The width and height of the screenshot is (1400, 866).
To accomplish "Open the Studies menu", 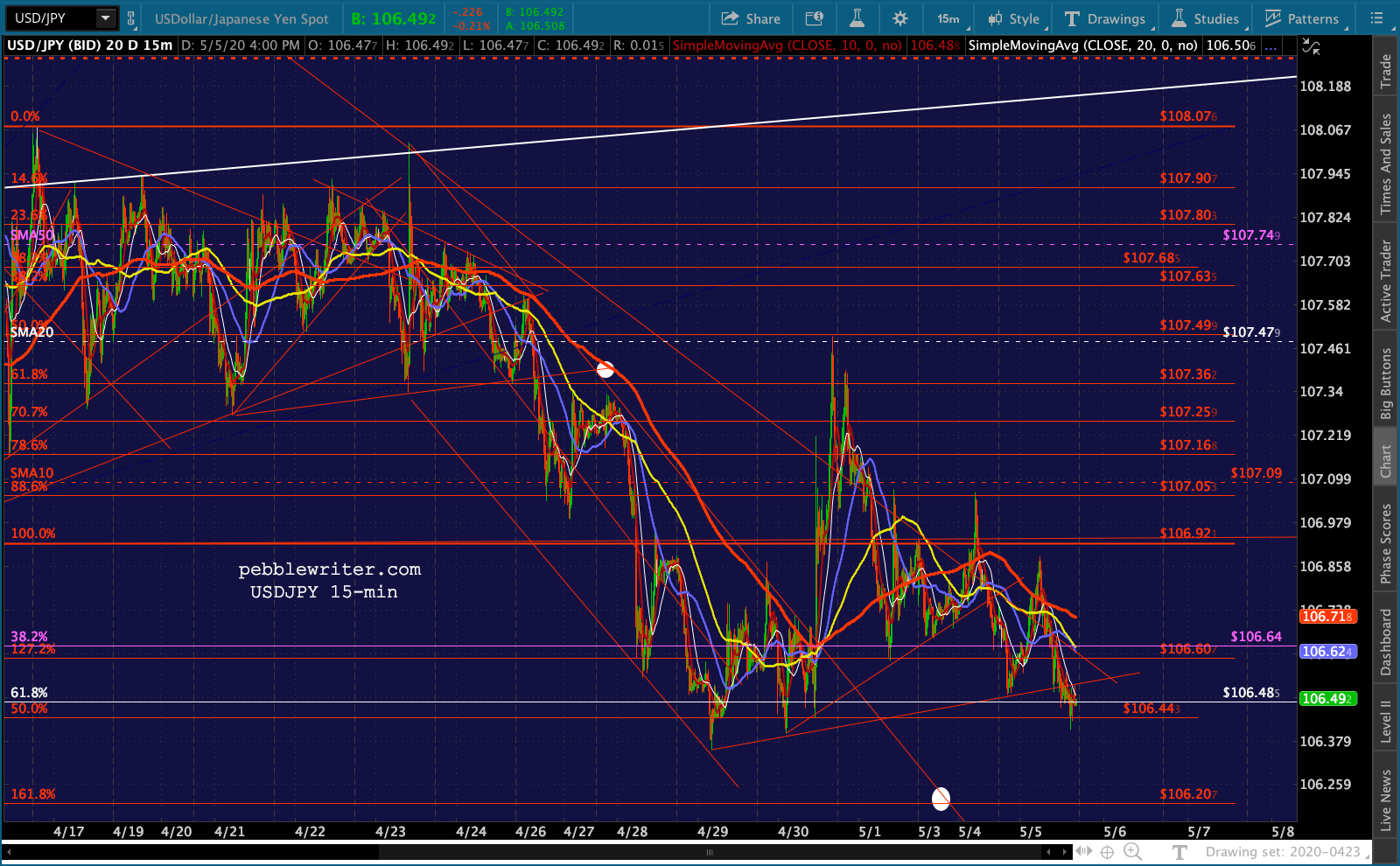I will [x=1206, y=18].
